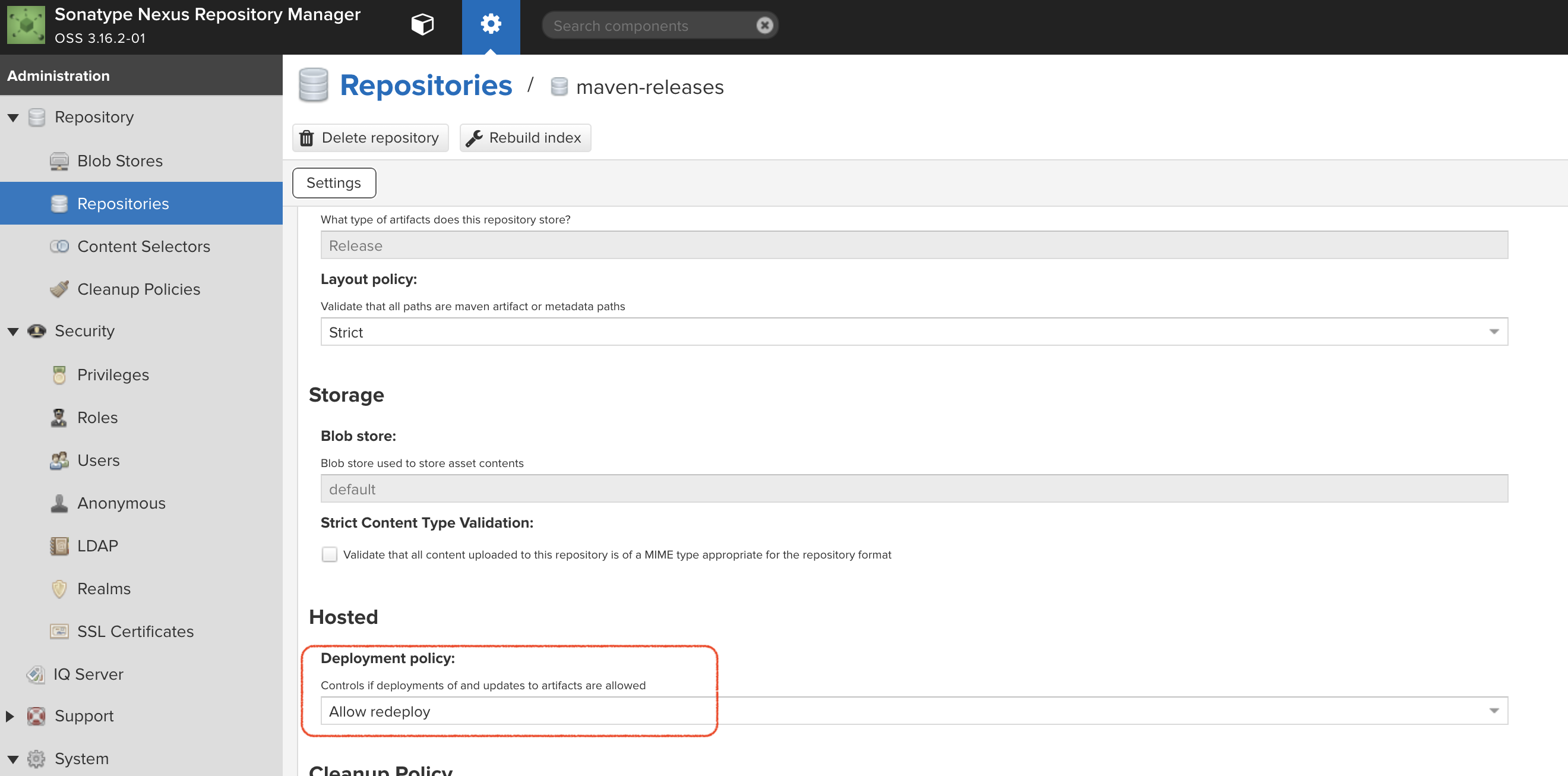This screenshot has width=1568, height=776.
Task: Click the Administration gear icon
Action: pos(491,25)
